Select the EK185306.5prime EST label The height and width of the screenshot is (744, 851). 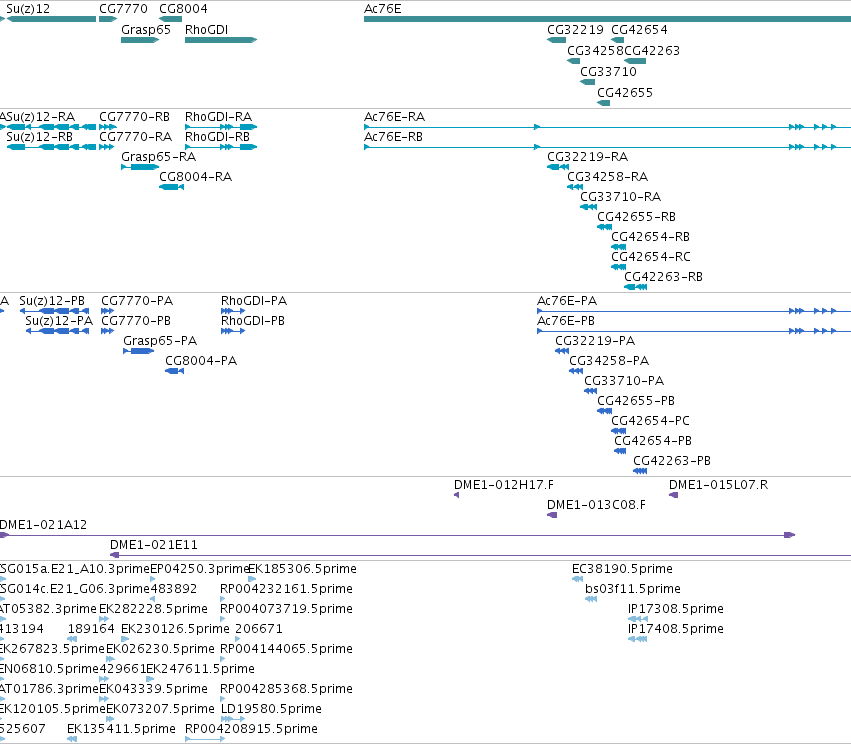[302, 569]
